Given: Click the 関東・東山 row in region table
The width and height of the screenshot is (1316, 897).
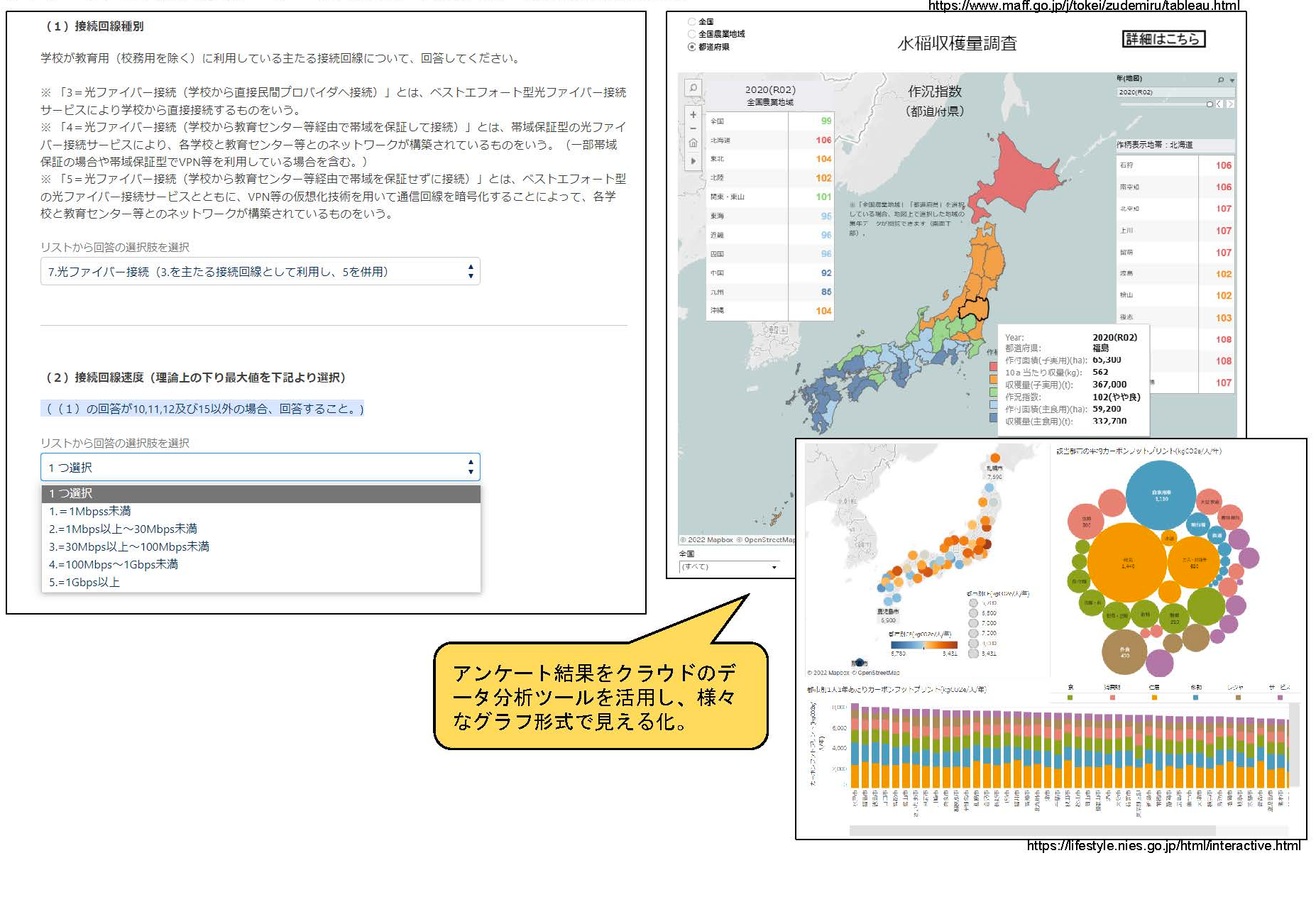Looking at the screenshot, I should tap(770, 197).
